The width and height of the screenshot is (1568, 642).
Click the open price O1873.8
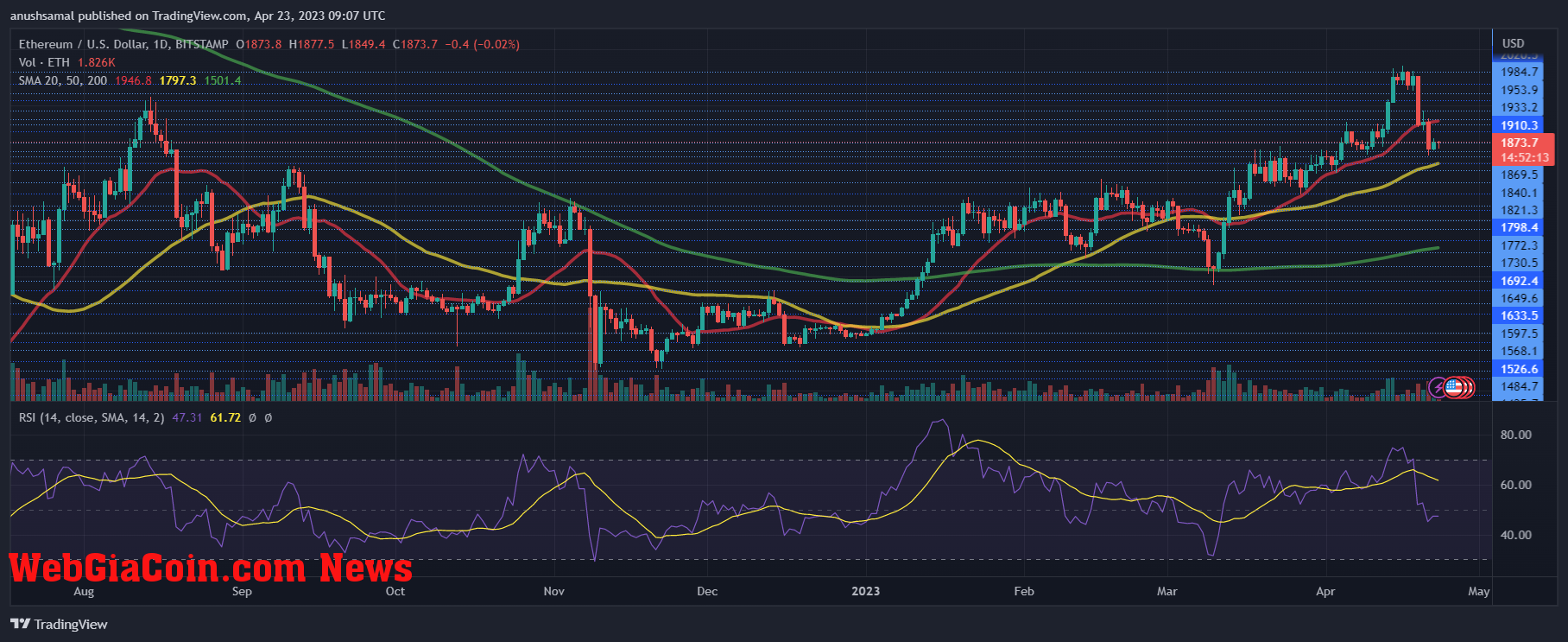258,44
